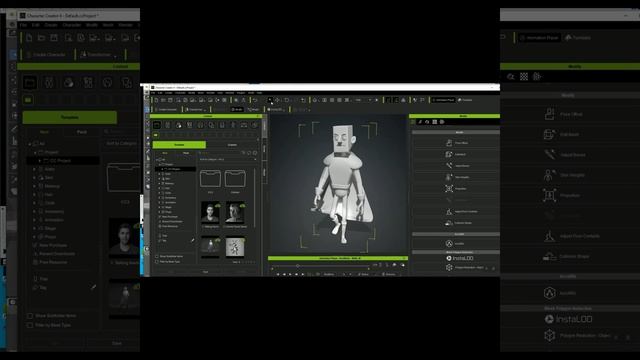Click Create Character in center window toolbar

coord(166,109)
